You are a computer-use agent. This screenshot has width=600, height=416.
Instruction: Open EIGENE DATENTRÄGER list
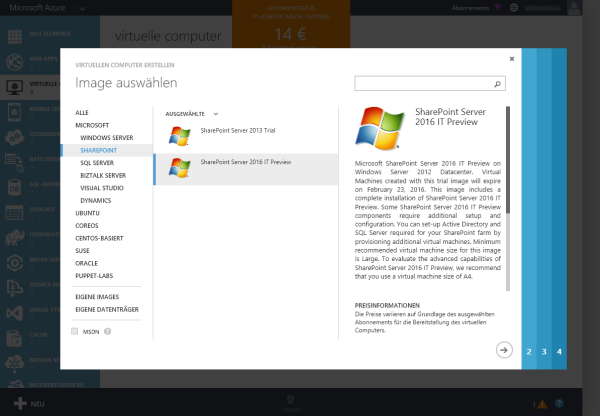(107, 309)
